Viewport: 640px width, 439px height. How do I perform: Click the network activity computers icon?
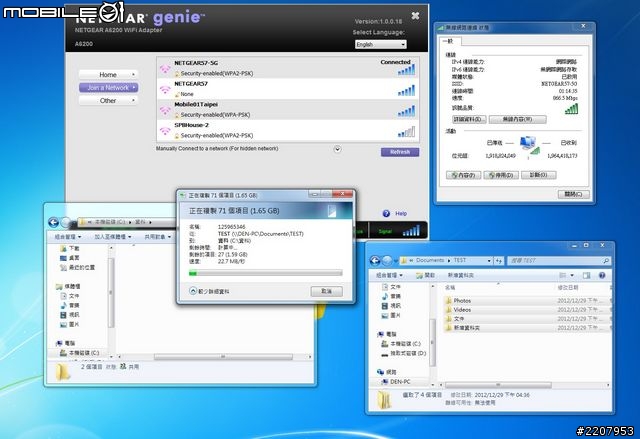pos(529,146)
